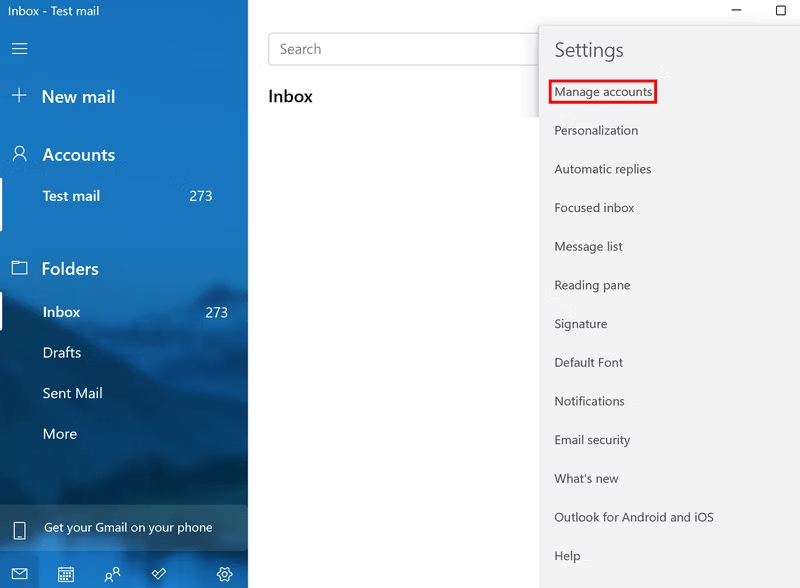
Task: Click the plus icon for New mail
Action: [19, 95]
